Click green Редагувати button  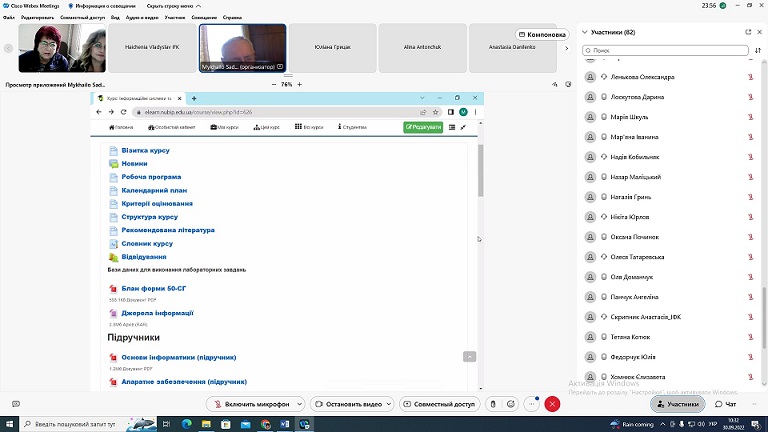click(423, 127)
